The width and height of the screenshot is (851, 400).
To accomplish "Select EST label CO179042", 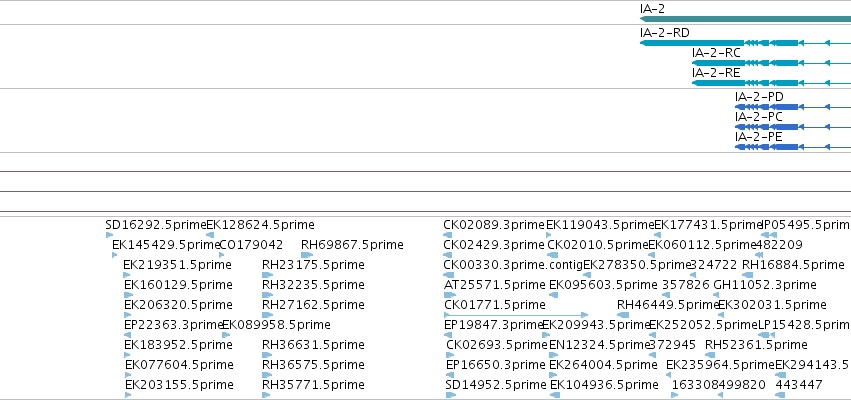I will [x=251, y=245].
